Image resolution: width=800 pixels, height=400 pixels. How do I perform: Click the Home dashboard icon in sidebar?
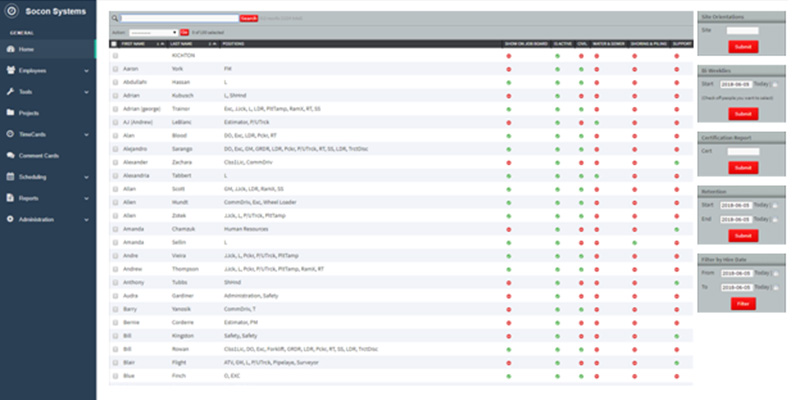point(10,49)
